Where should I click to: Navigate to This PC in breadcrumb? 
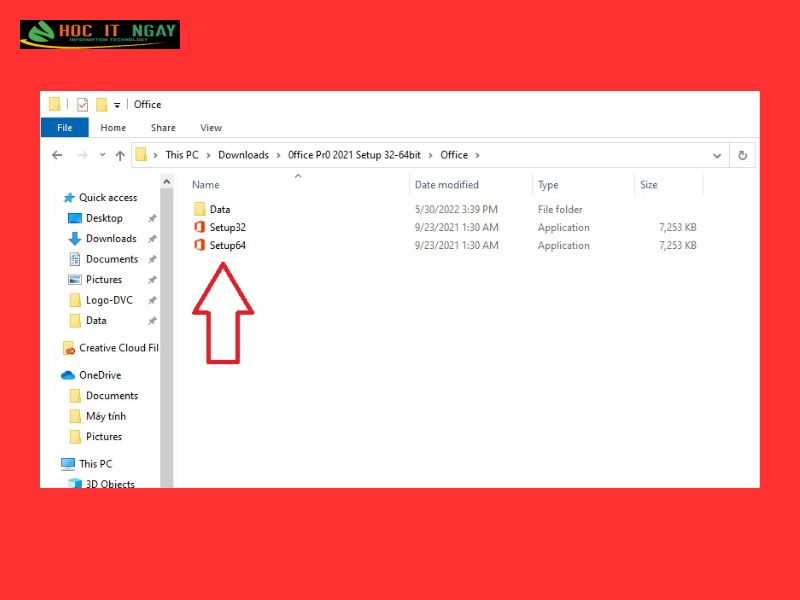(182, 155)
